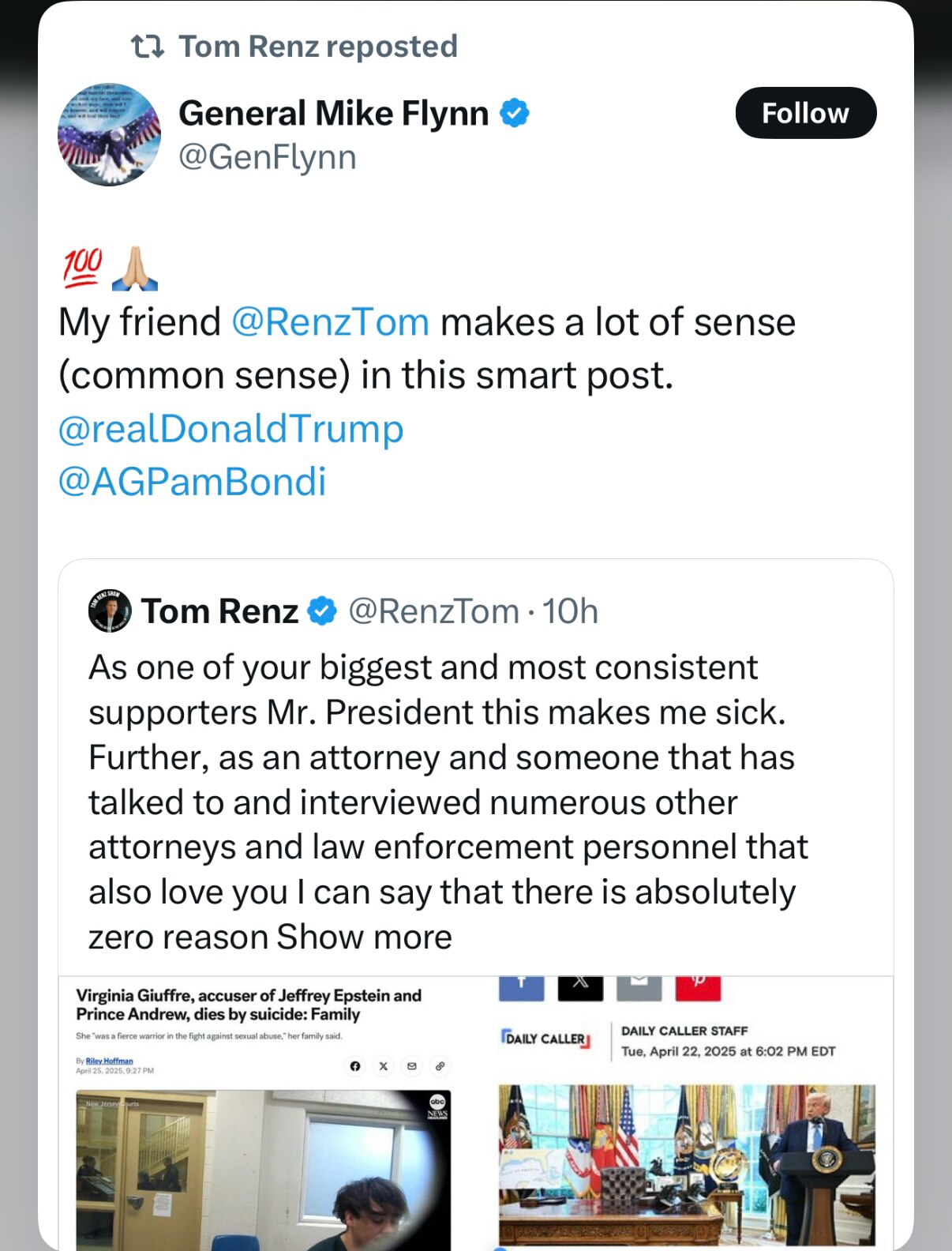Open the @realDonaldTrump mention link

click(x=231, y=429)
